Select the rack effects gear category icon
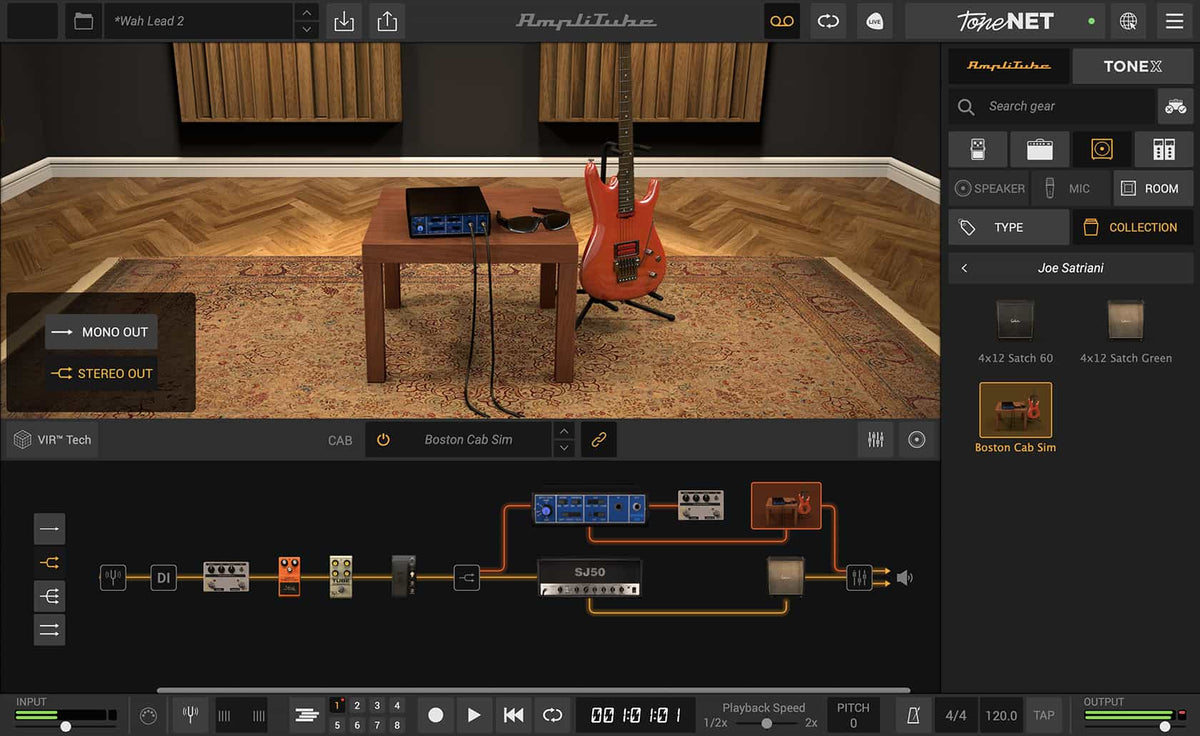This screenshot has height=736, width=1200. coord(1164,149)
